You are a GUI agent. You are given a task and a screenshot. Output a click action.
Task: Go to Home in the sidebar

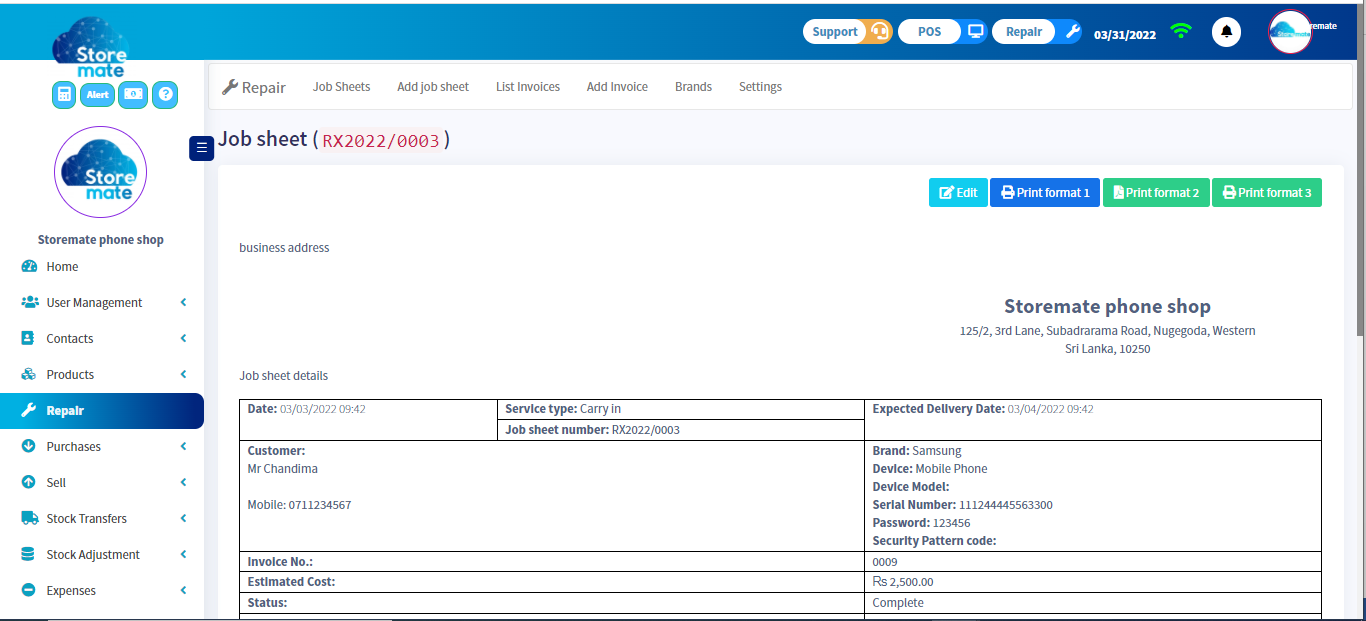pos(62,267)
